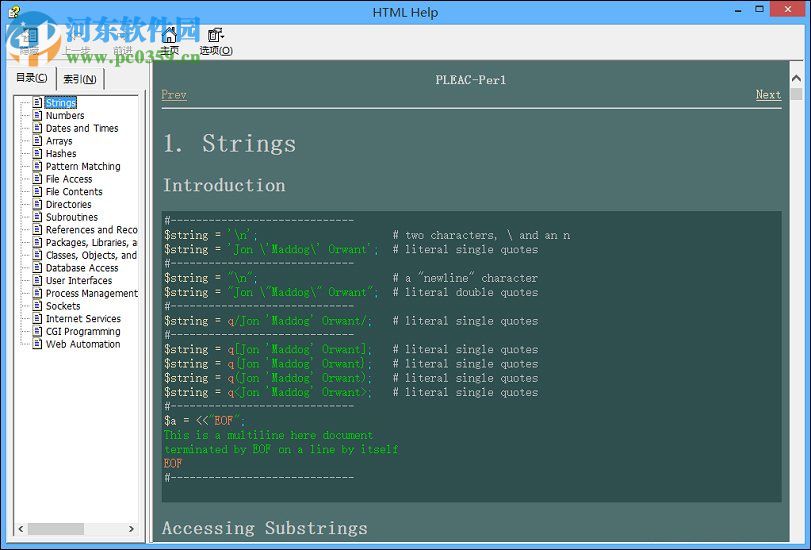Click the Introduction heading
Viewport: 811px width, 550px height.
coord(224,185)
